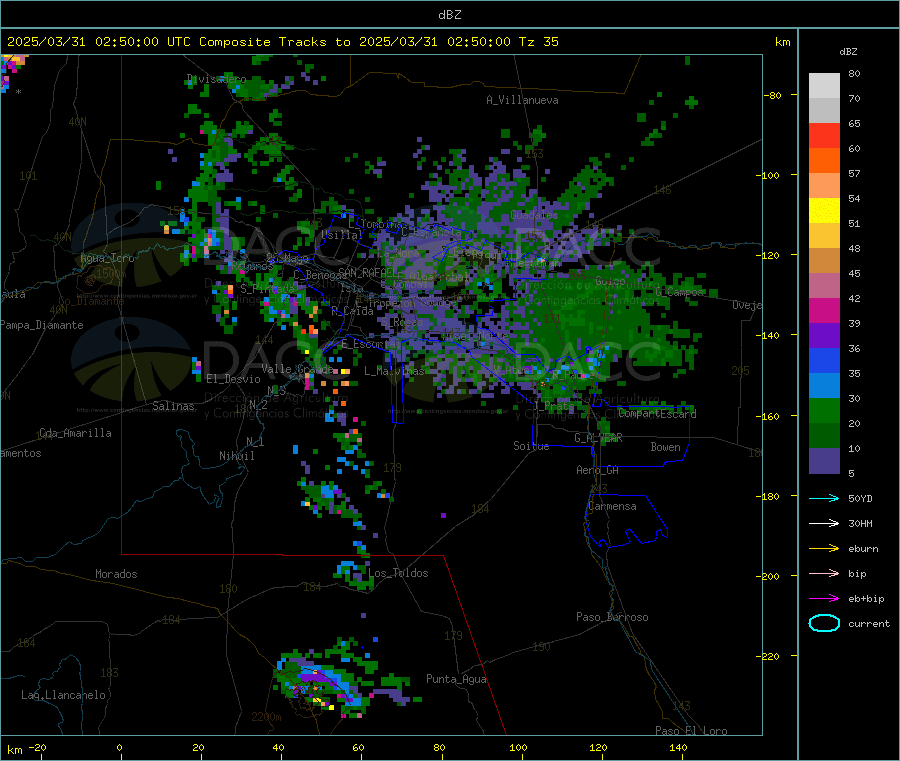Select the yellow eburn arrow icon
900x761 pixels.
click(x=824, y=549)
